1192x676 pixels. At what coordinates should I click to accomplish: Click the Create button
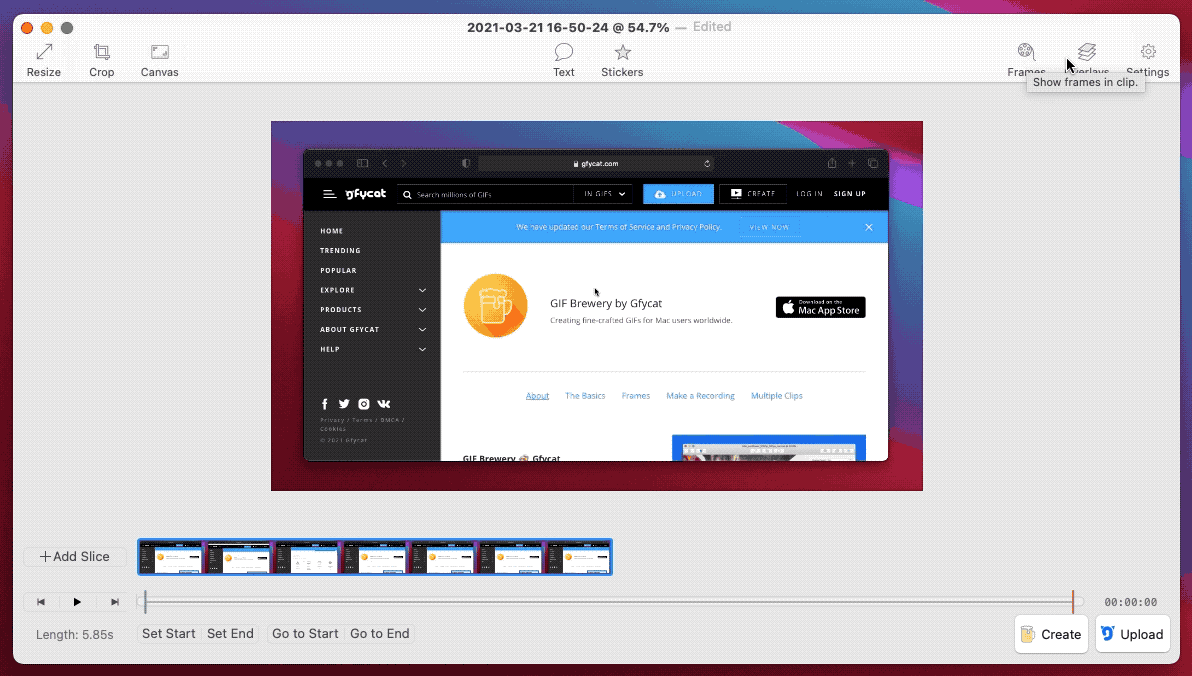pyautogui.click(x=1050, y=634)
